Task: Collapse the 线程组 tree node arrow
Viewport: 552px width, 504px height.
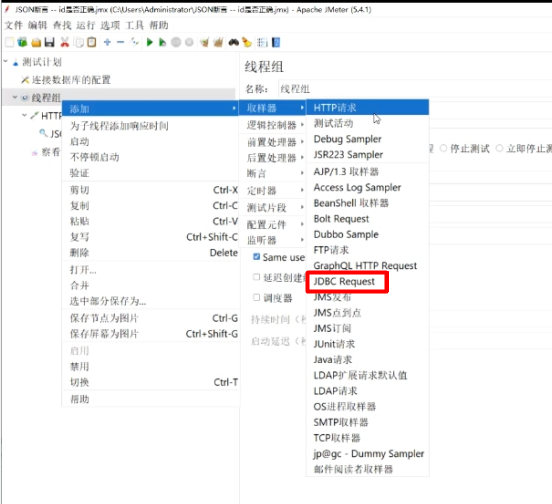Action: click(15, 96)
